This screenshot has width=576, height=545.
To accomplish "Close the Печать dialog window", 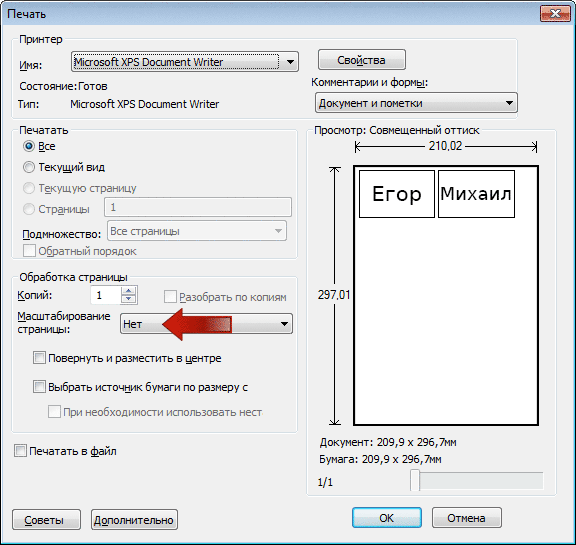I will click(555, 14).
